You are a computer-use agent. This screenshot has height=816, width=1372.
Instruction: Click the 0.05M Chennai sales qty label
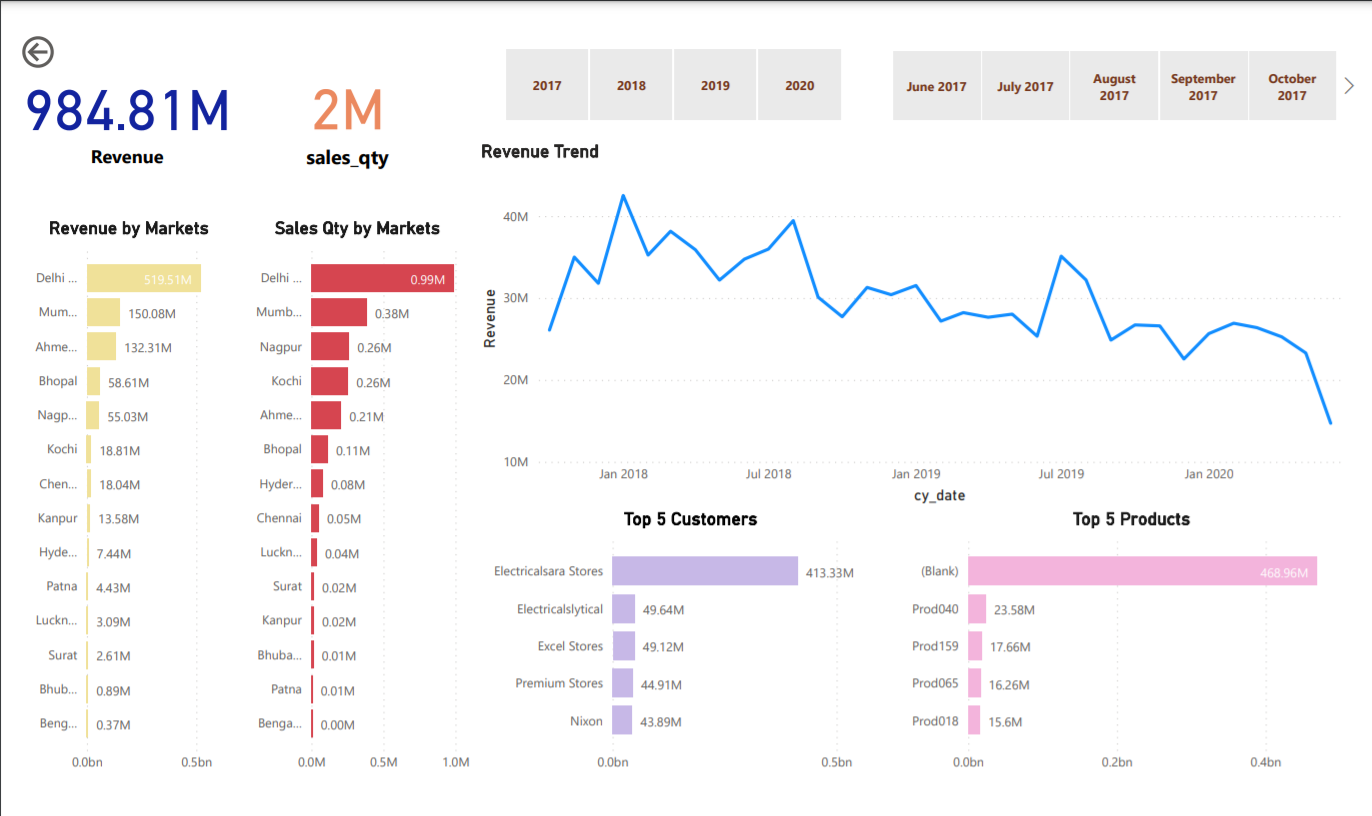click(x=345, y=519)
